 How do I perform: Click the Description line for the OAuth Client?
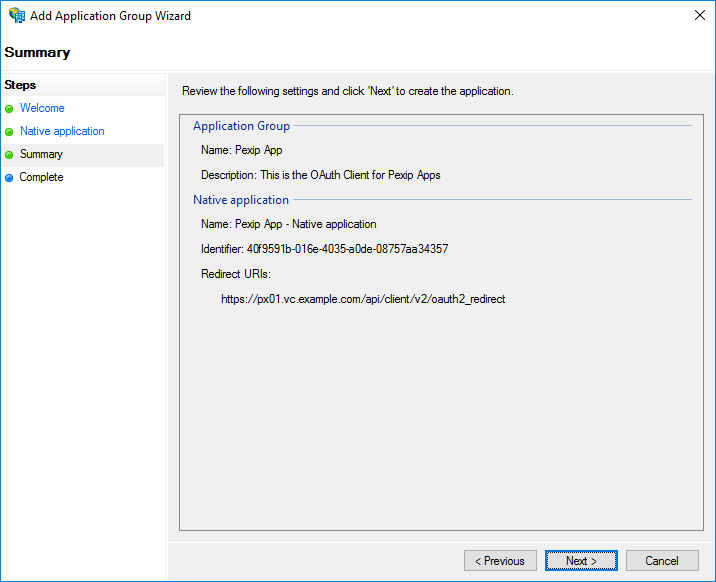(320, 175)
